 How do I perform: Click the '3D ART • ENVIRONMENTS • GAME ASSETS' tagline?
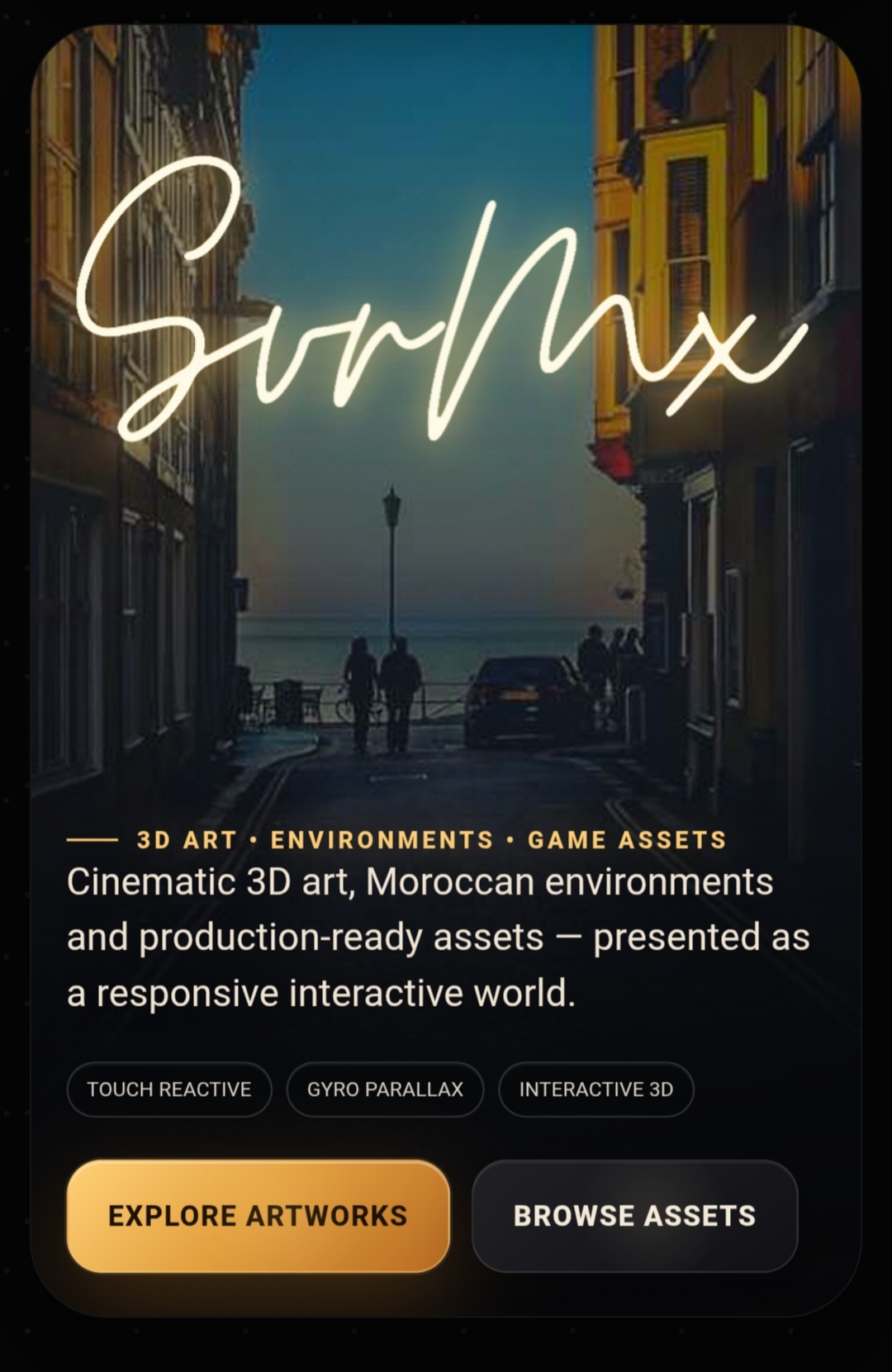pyautogui.click(x=431, y=840)
